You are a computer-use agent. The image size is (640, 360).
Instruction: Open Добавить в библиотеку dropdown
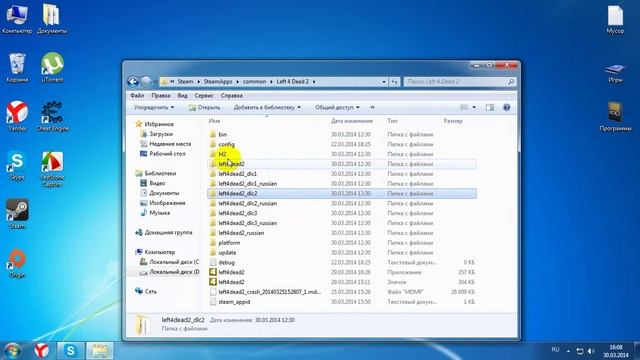267,107
